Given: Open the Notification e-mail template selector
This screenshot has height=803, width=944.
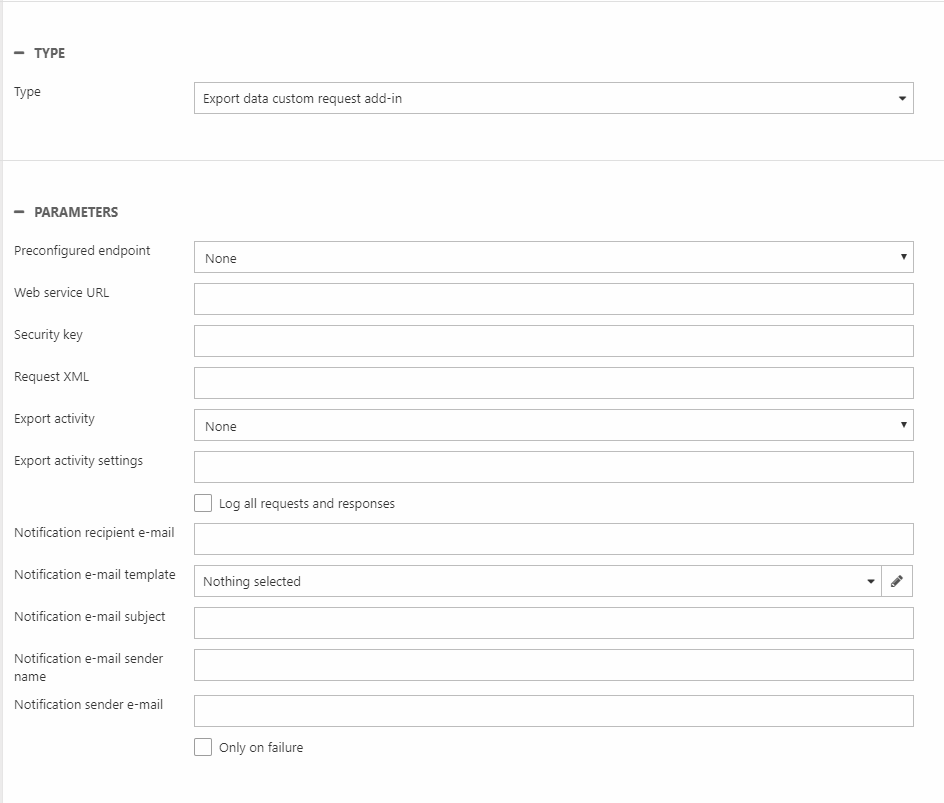Looking at the screenshot, I should pos(537,581).
